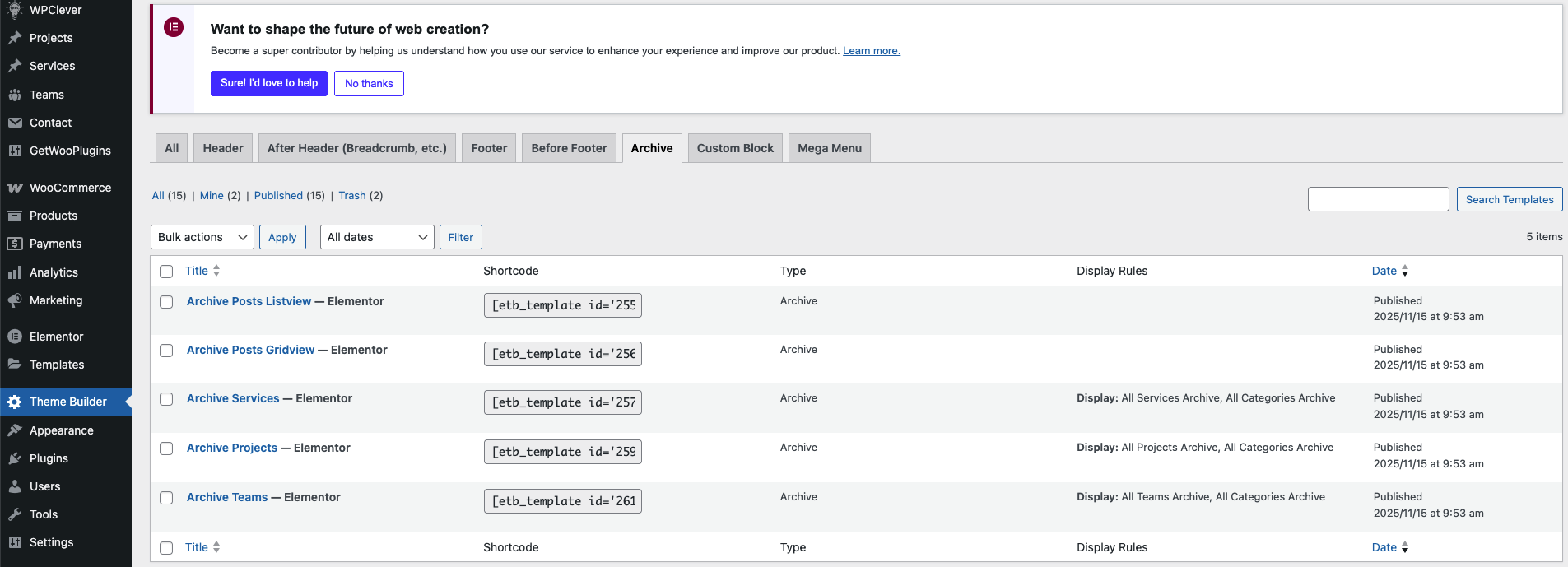This screenshot has width=1568, height=567.
Task: Click the Contact envelope icon
Action: (x=15, y=123)
